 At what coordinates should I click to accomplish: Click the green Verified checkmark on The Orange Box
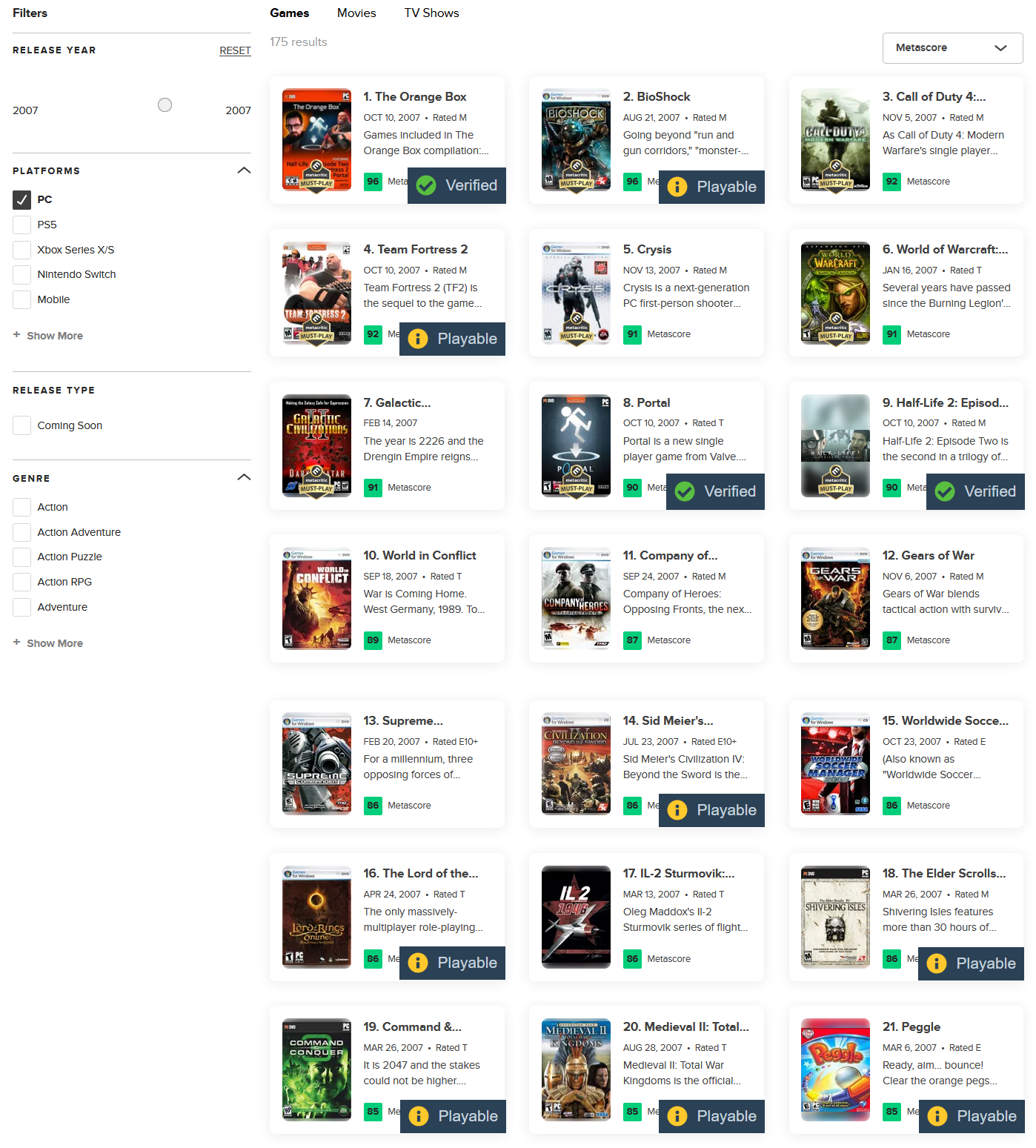[x=426, y=185]
